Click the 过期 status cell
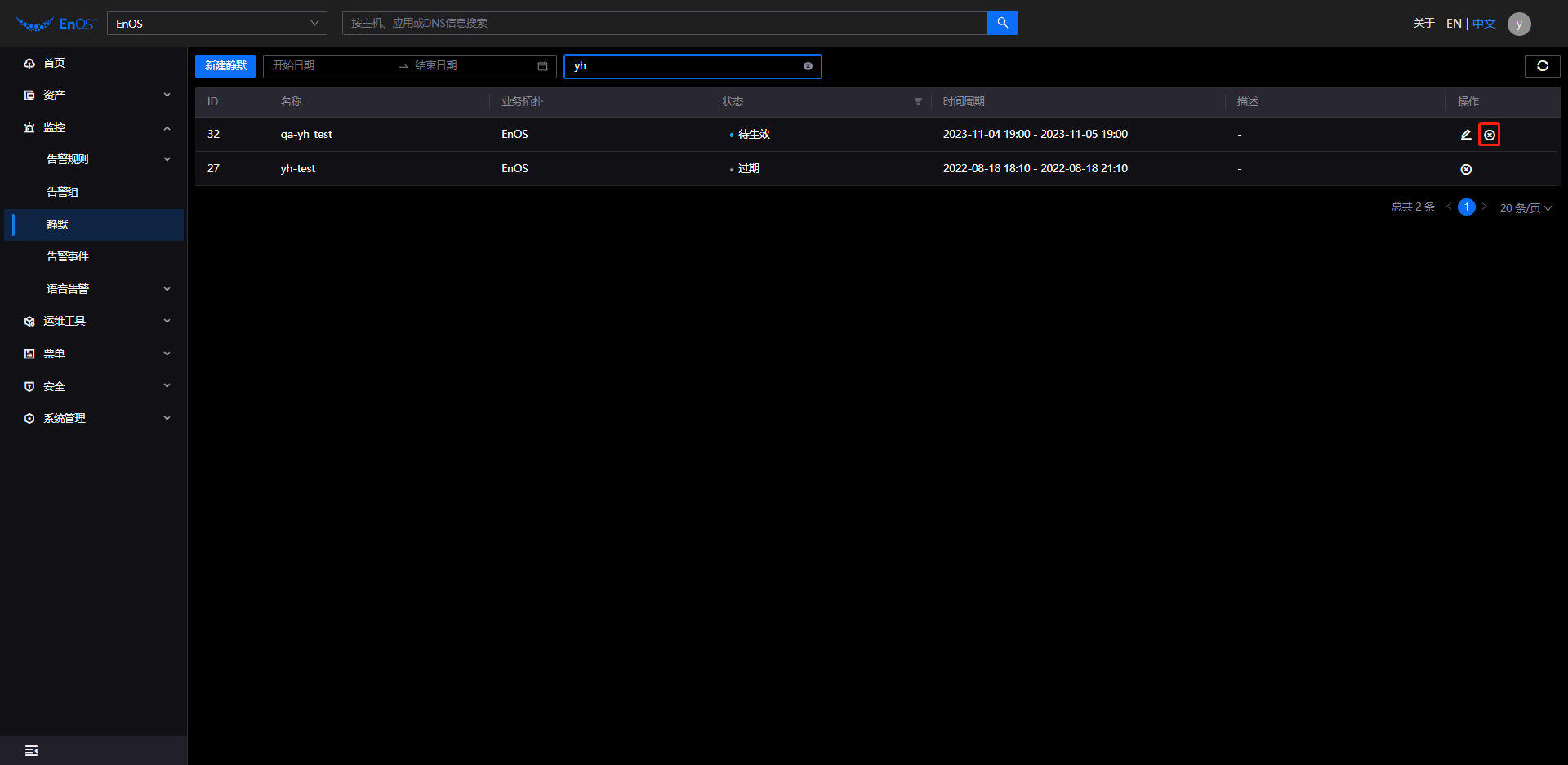 (x=749, y=169)
